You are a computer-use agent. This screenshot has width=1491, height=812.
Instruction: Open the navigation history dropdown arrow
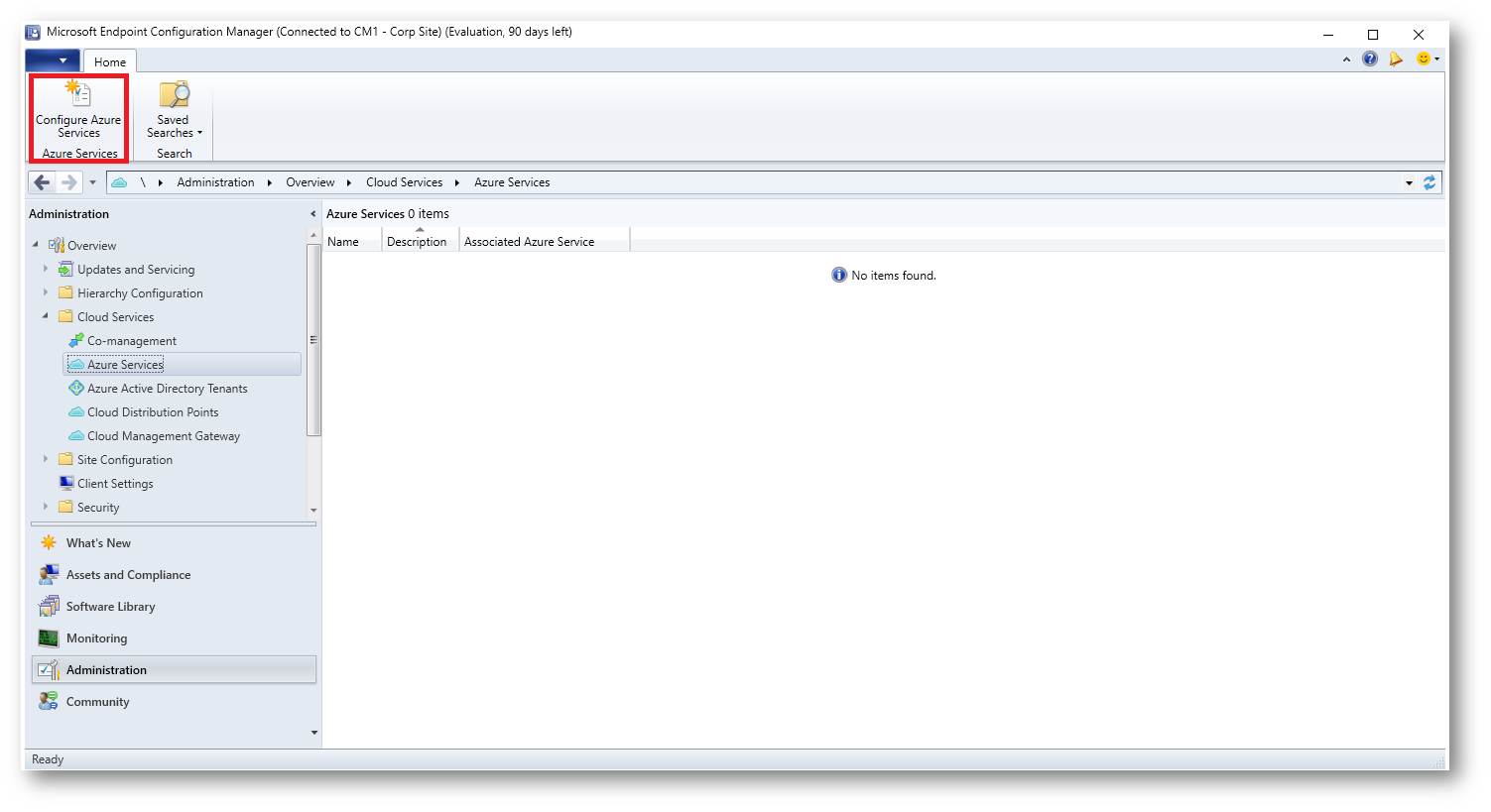[x=92, y=182]
